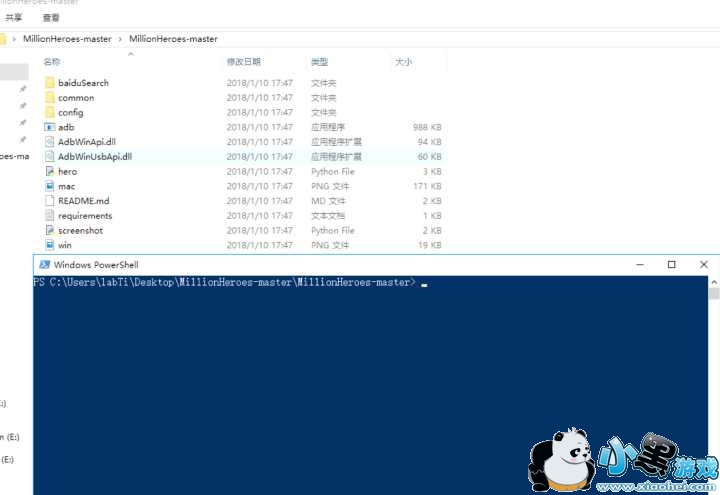
Task: Select the requirements text file icon
Action: click(50, 215)
